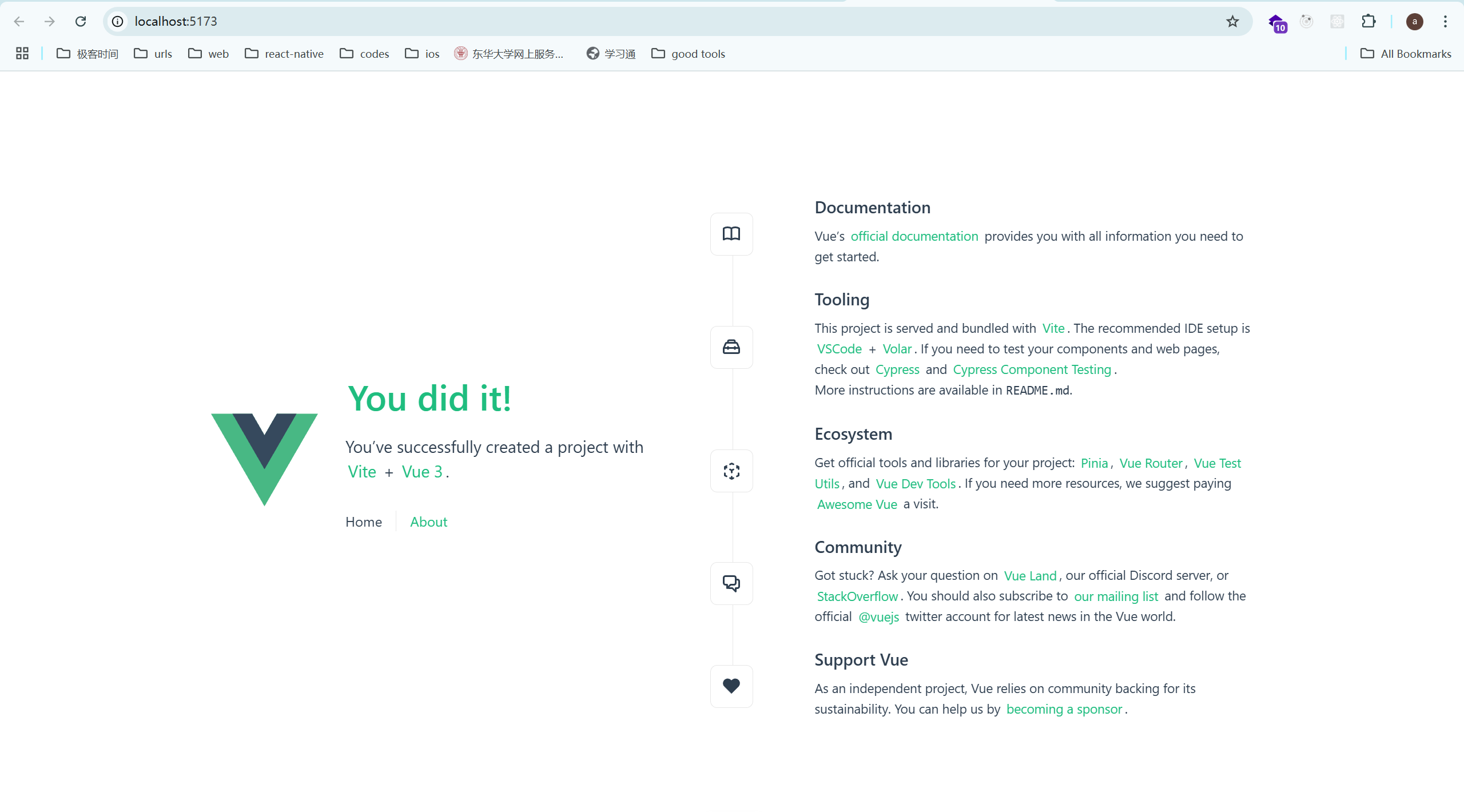This screenshot has width=1464, height=812.
Task: Reload the localhost page
Action: pos(81,22)
